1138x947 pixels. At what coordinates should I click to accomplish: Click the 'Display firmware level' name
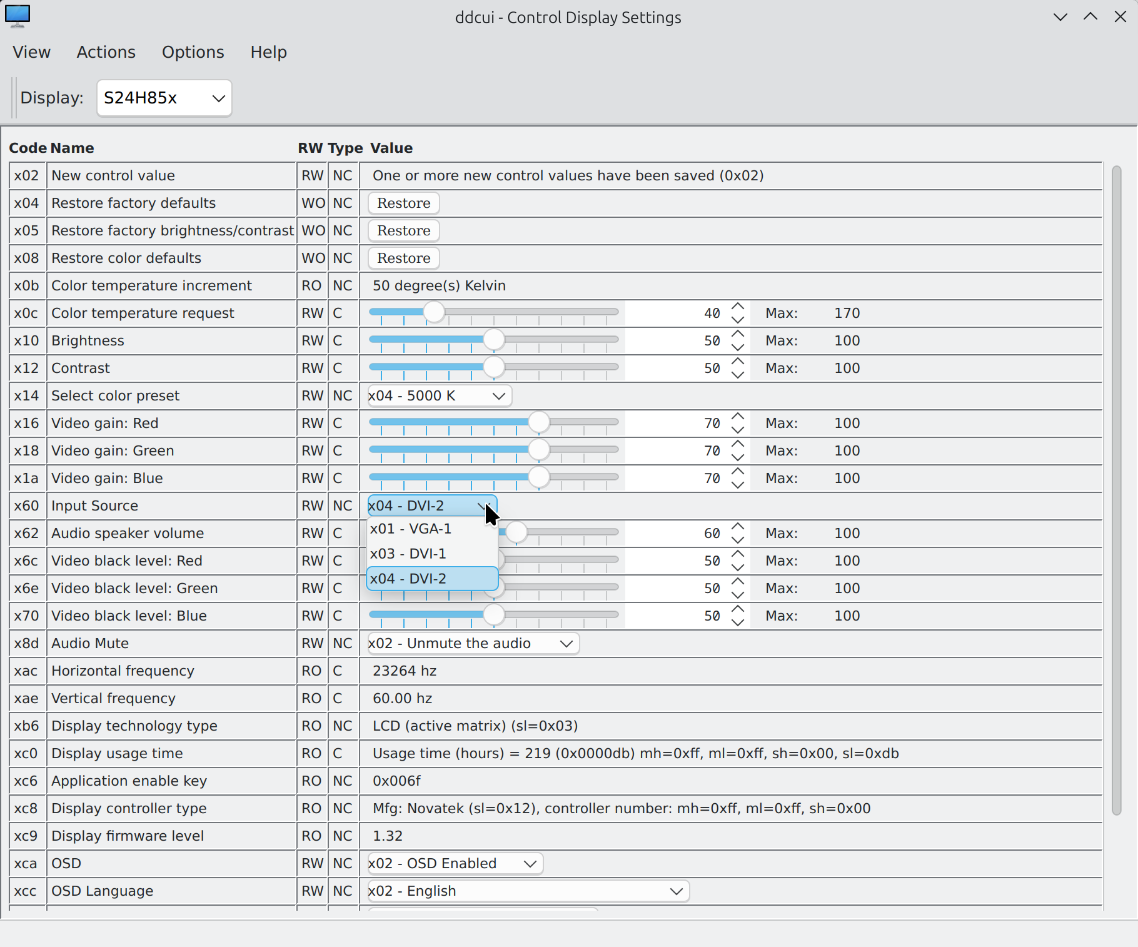(x=128, y=836)
